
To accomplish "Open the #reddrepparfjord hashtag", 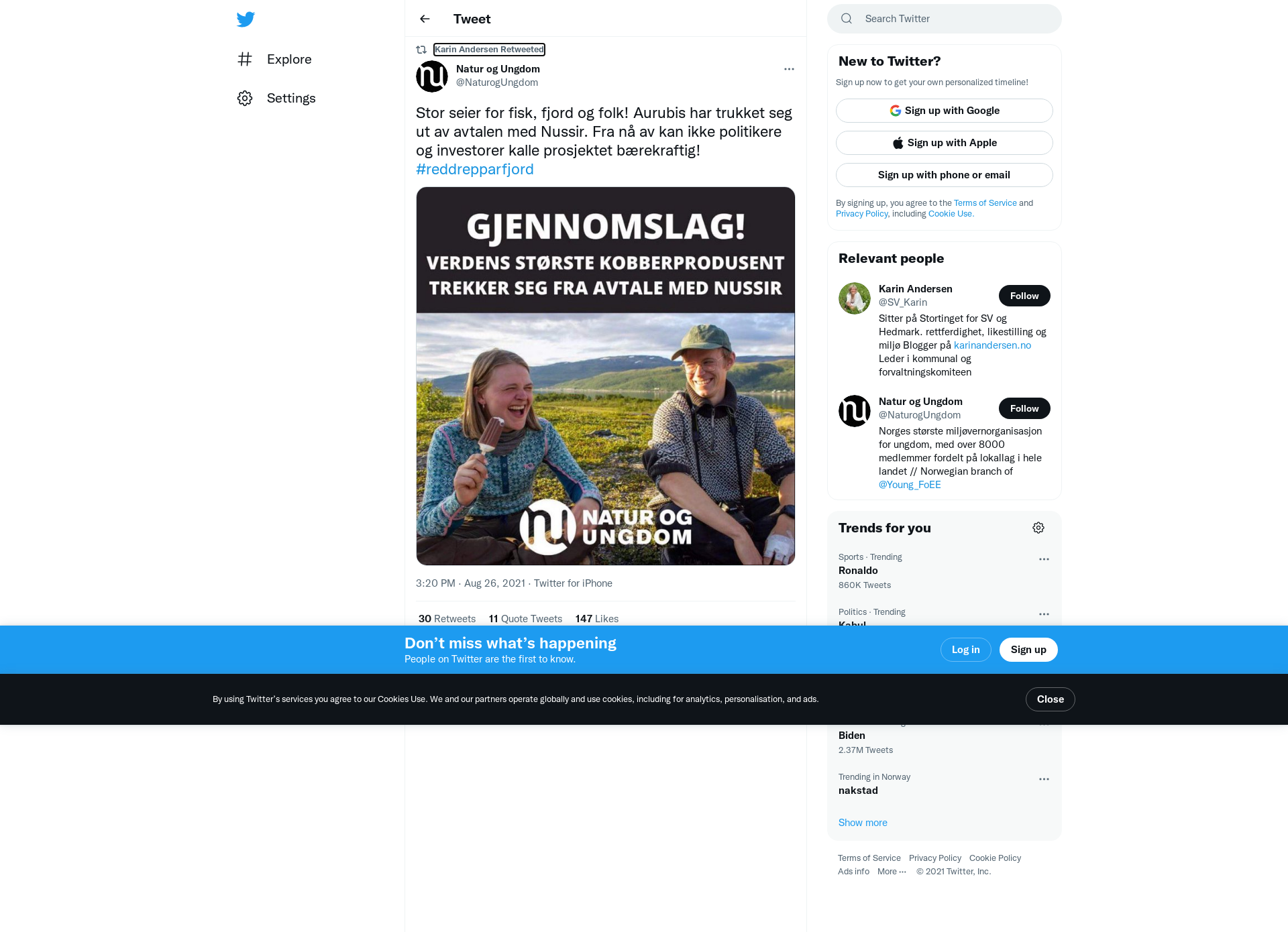I will [475, 169].
